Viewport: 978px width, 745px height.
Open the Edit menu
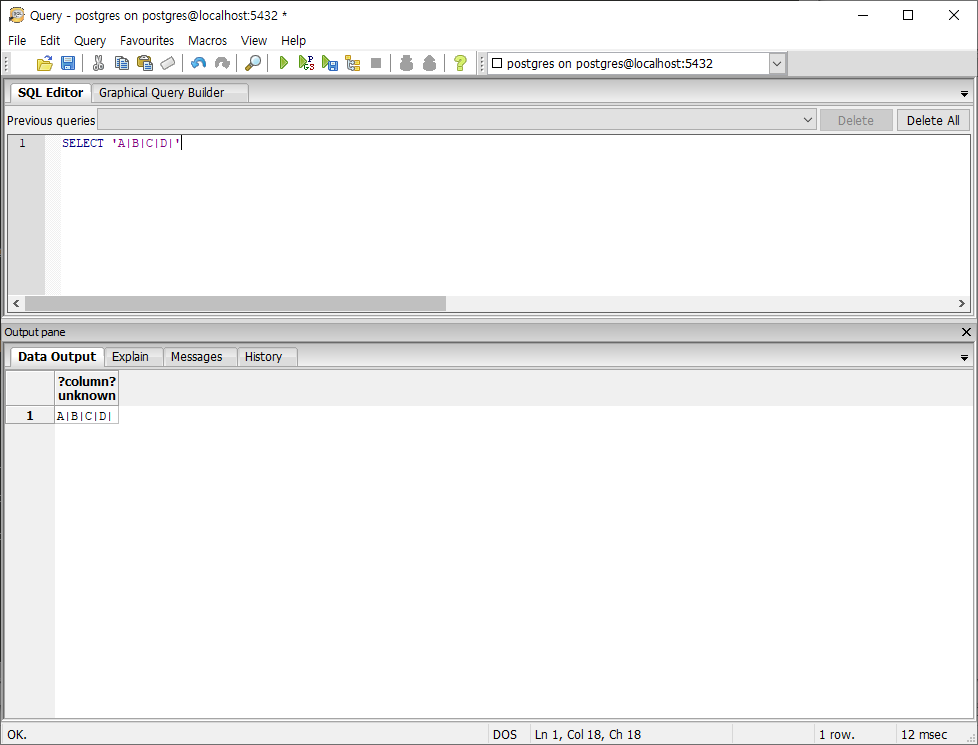coord(50,41)
